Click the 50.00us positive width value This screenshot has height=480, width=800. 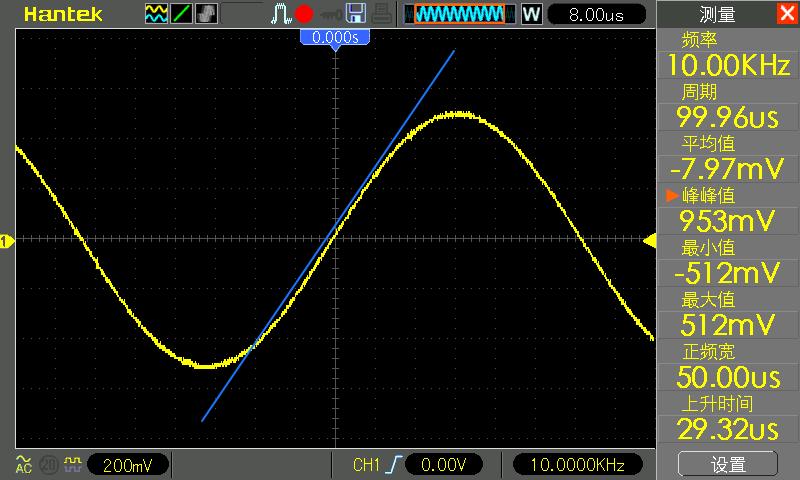[728, 377]
